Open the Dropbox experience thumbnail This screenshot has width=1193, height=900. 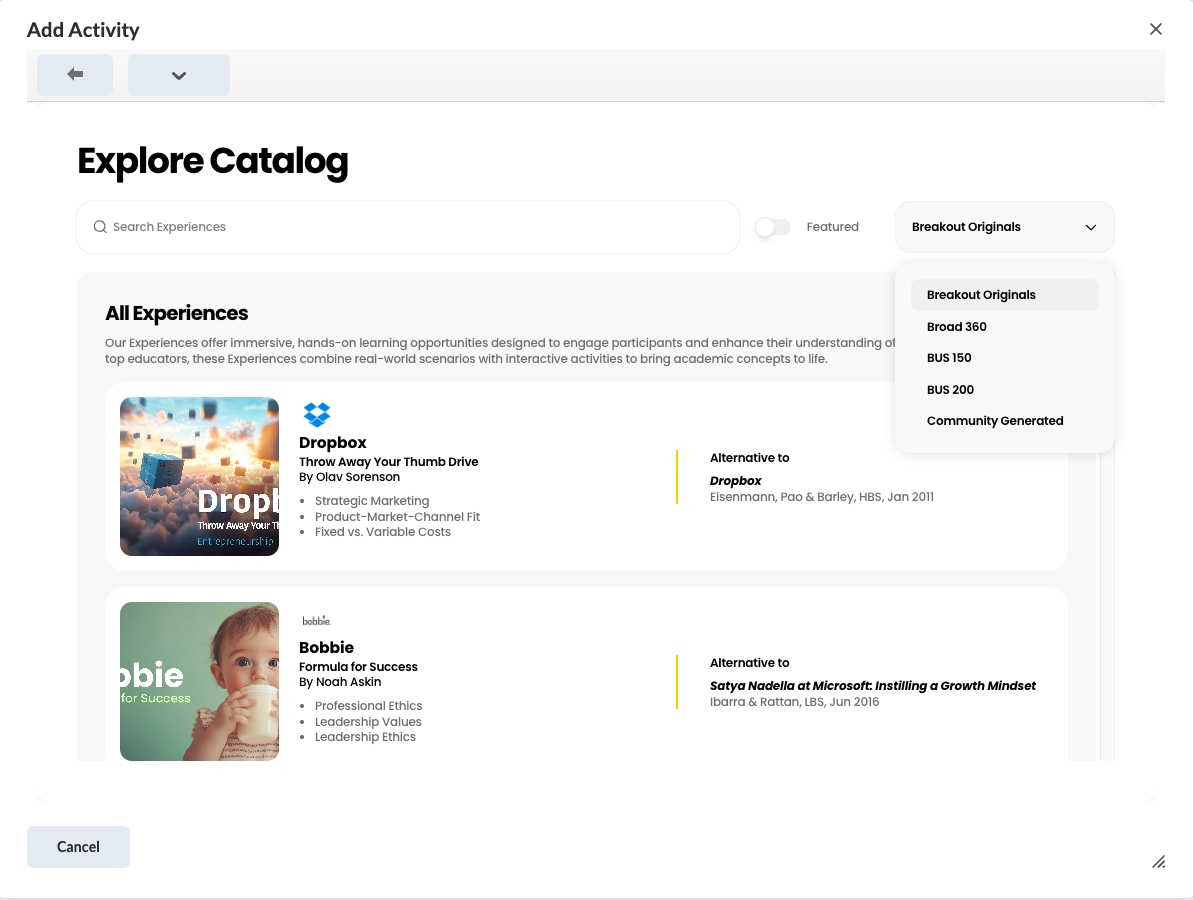tap(199, 476)
